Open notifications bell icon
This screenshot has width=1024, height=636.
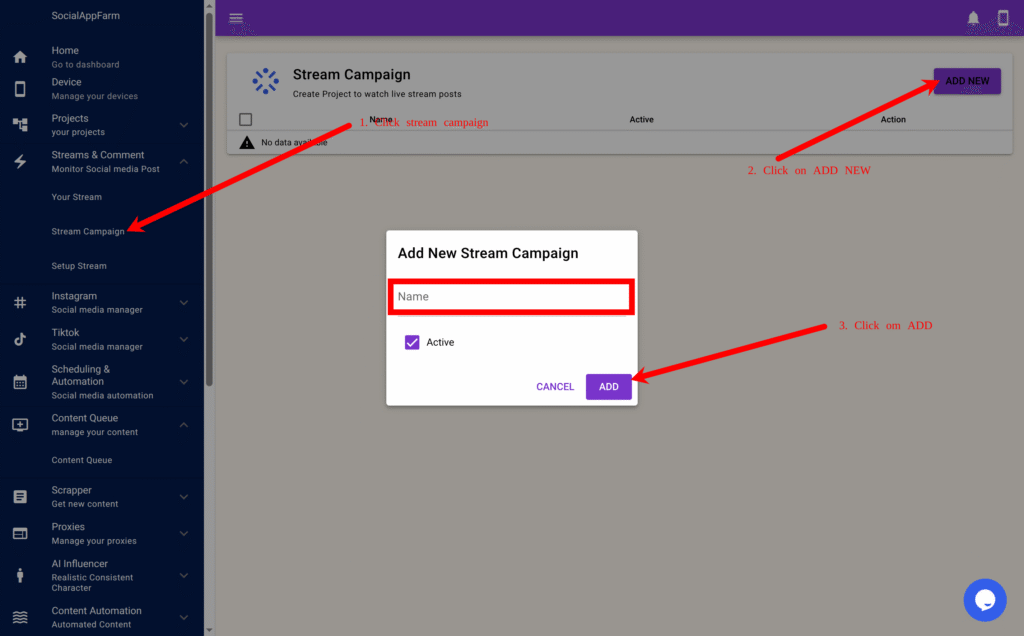973,18
